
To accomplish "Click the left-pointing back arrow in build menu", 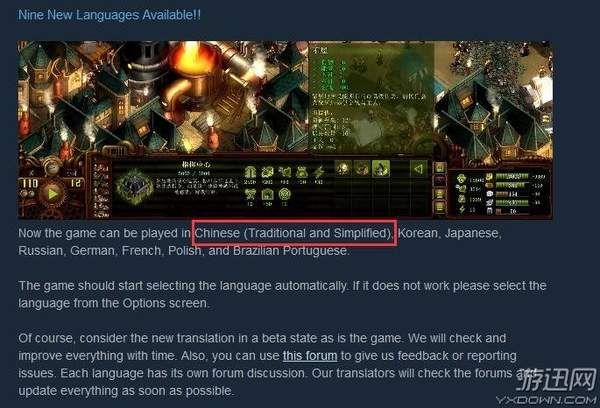I will (x=419, y=169).
